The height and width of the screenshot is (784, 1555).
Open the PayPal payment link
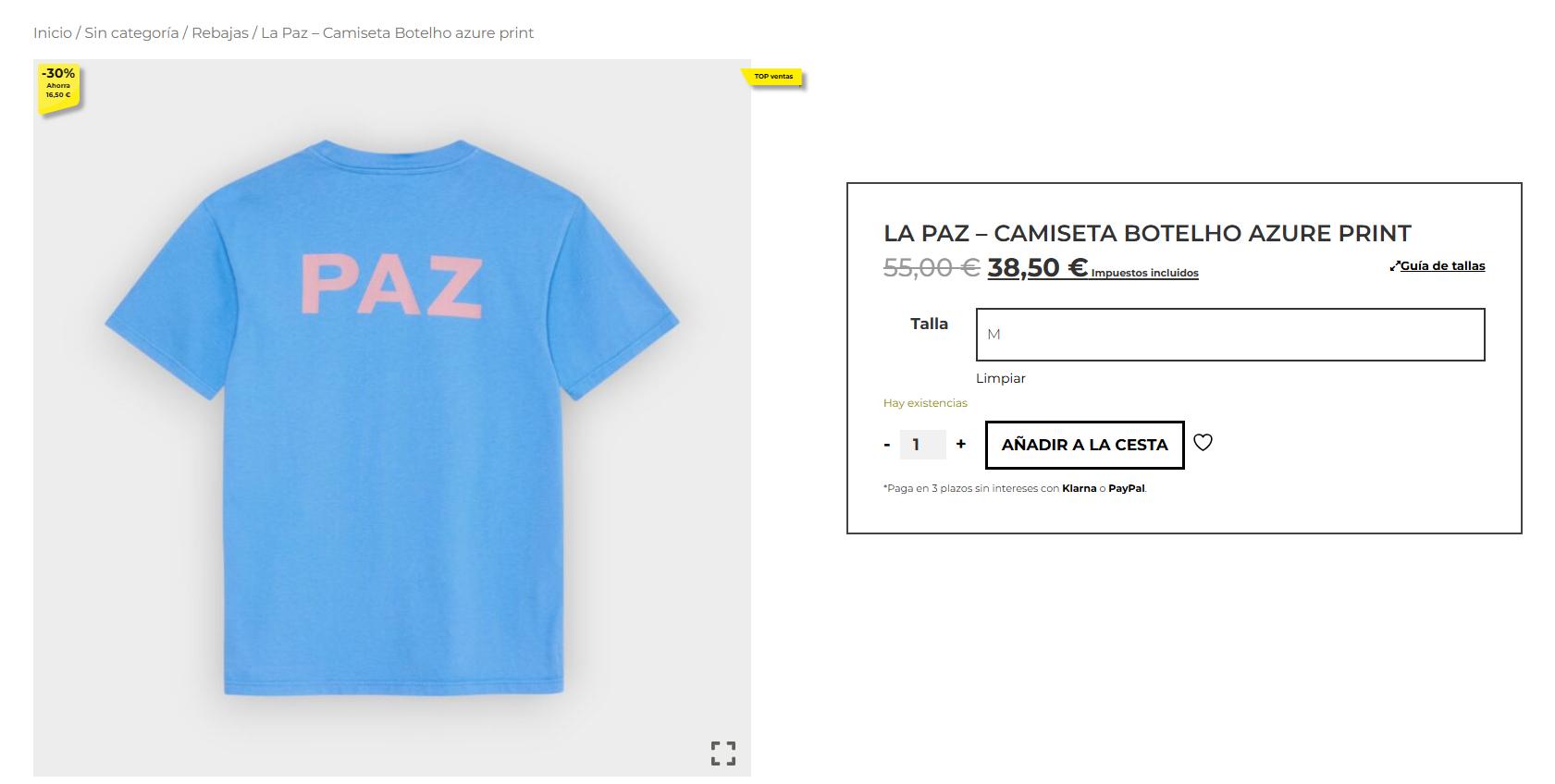(x=1127, y=489)
